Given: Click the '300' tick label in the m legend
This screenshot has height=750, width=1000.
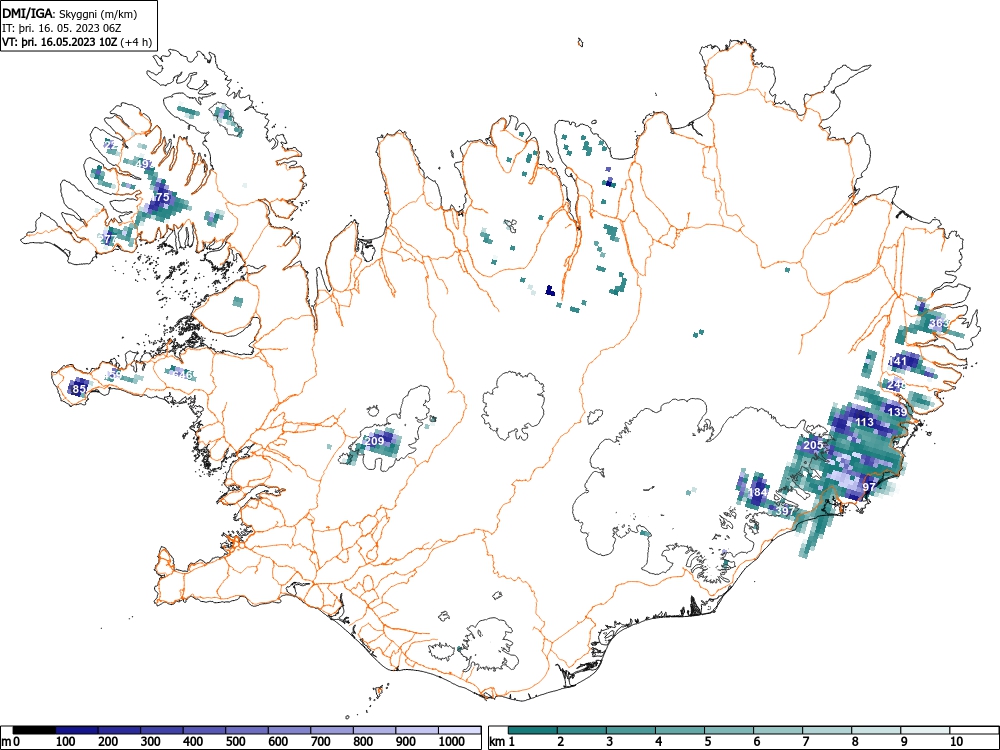Looking at the screenshot, I should pos(151,742).
